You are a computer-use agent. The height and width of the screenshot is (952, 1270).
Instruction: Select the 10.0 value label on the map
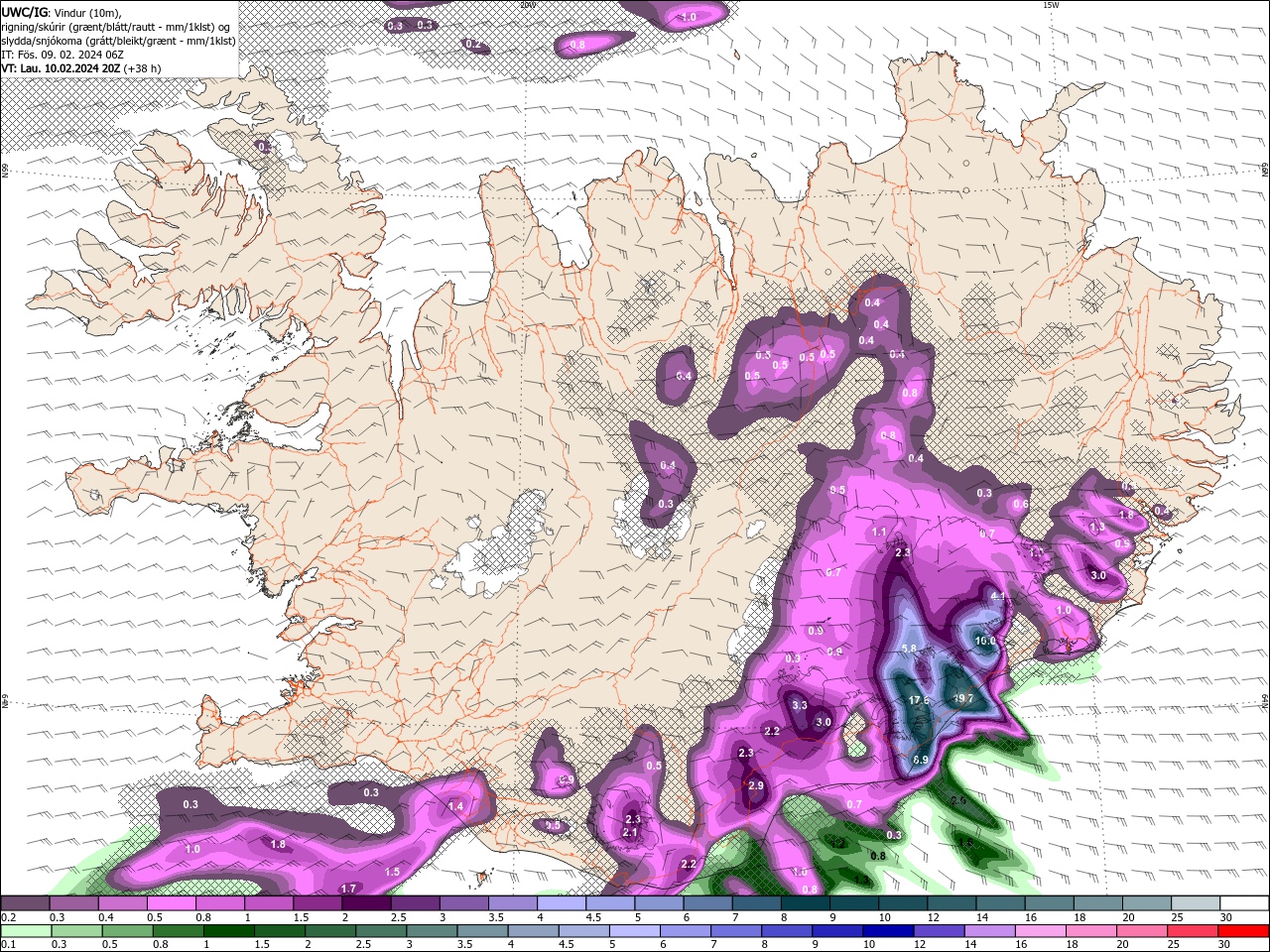tap(985, 641)
